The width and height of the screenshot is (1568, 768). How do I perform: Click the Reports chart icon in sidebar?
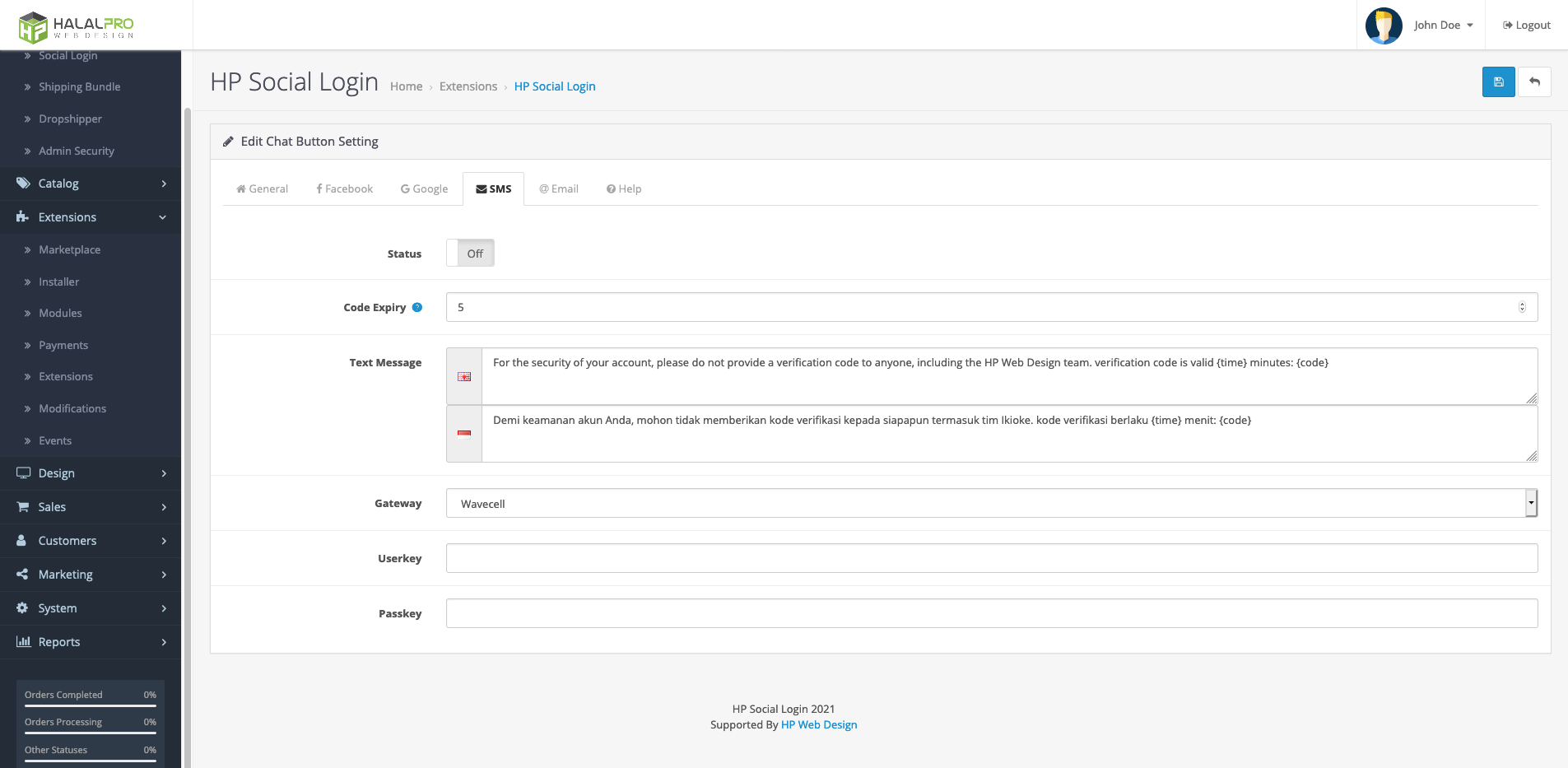[x=23, y=642]
